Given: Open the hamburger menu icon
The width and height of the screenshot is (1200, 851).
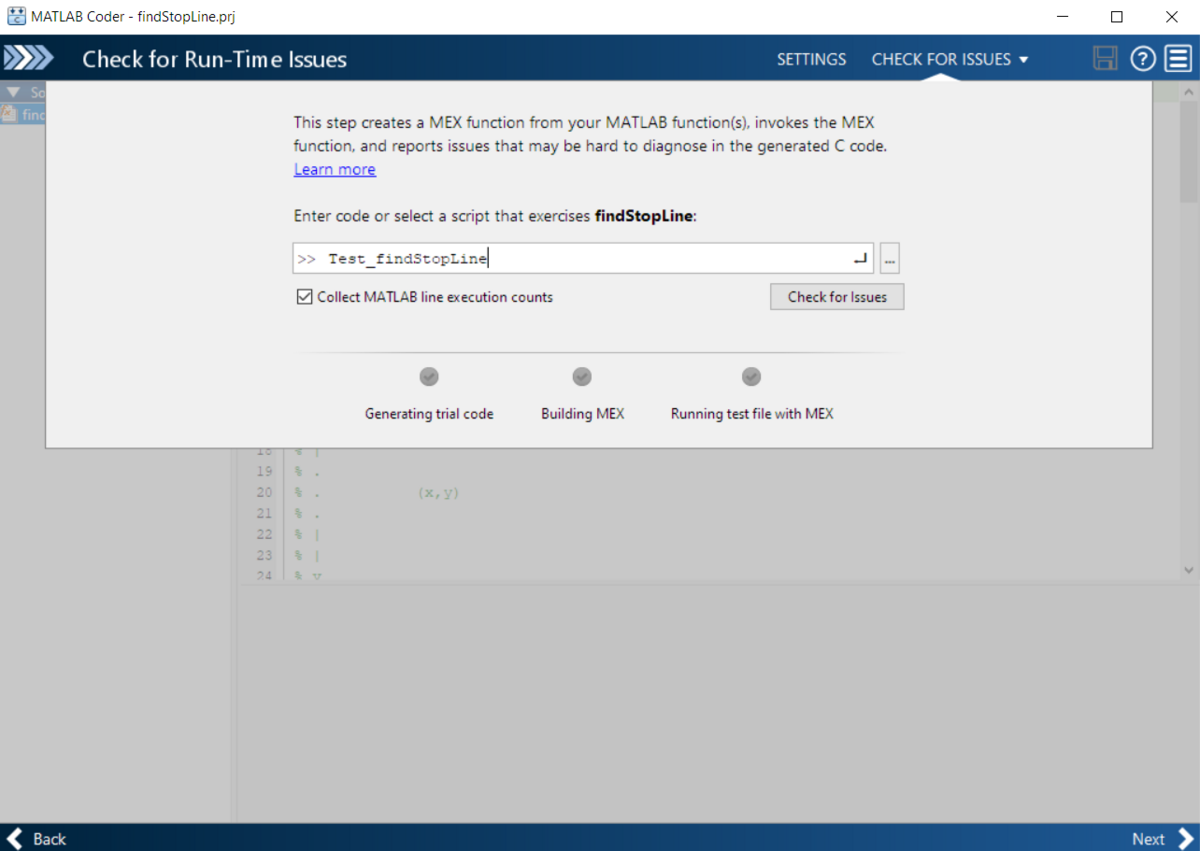Looking at the screenshot, I should click(1177, 59).
